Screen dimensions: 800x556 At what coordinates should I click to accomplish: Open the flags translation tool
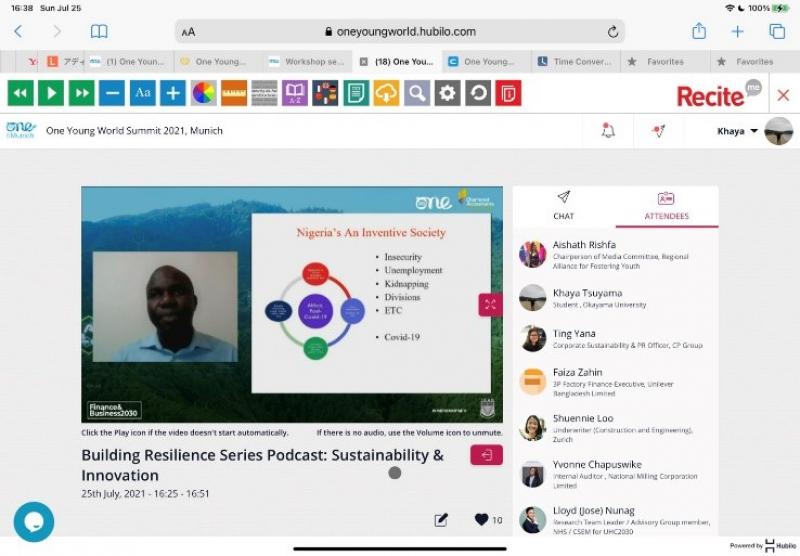click(326, 93)
